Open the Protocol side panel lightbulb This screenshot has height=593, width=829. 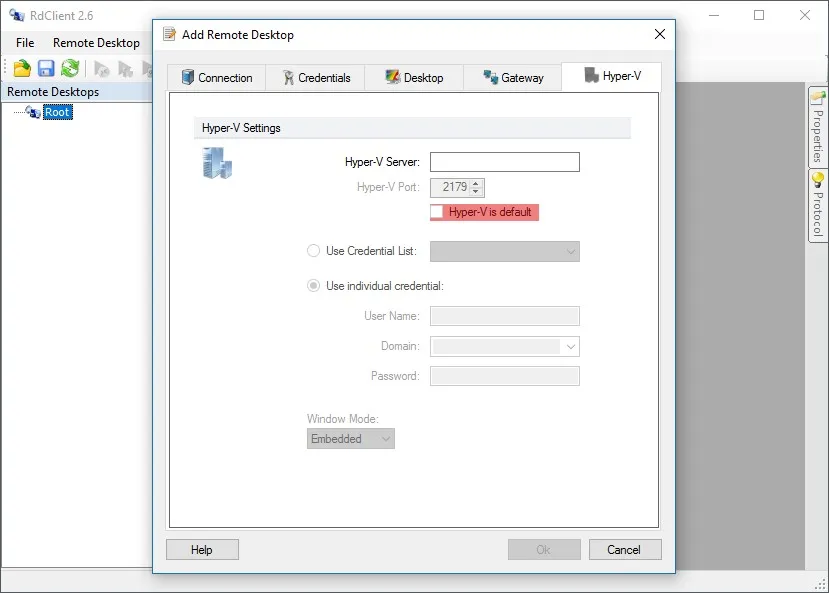[817, 179]
